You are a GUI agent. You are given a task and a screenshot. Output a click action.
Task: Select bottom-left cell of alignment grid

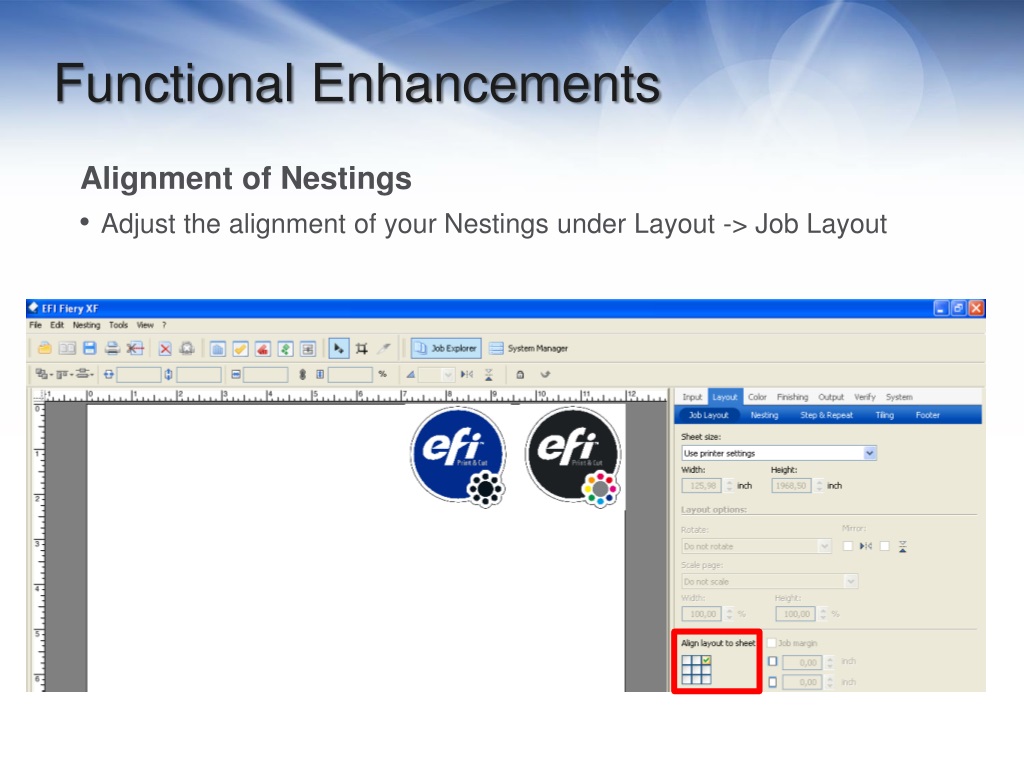coord(686,679)
